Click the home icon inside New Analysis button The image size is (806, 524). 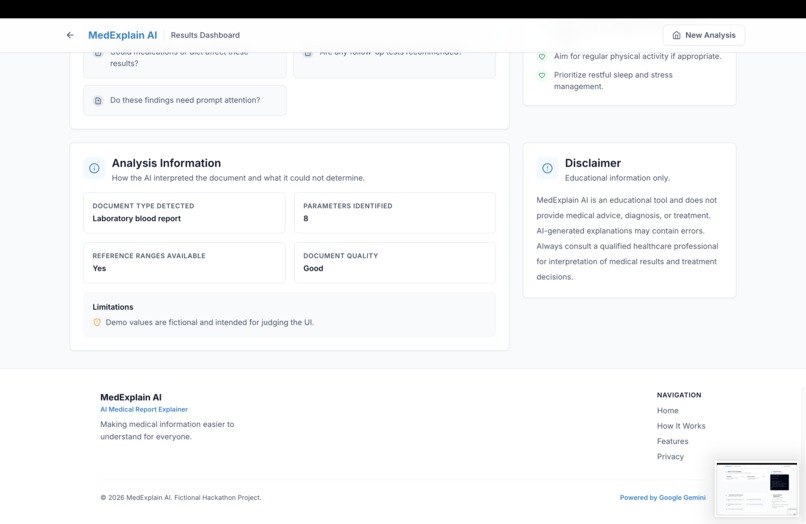coord(676,35)
